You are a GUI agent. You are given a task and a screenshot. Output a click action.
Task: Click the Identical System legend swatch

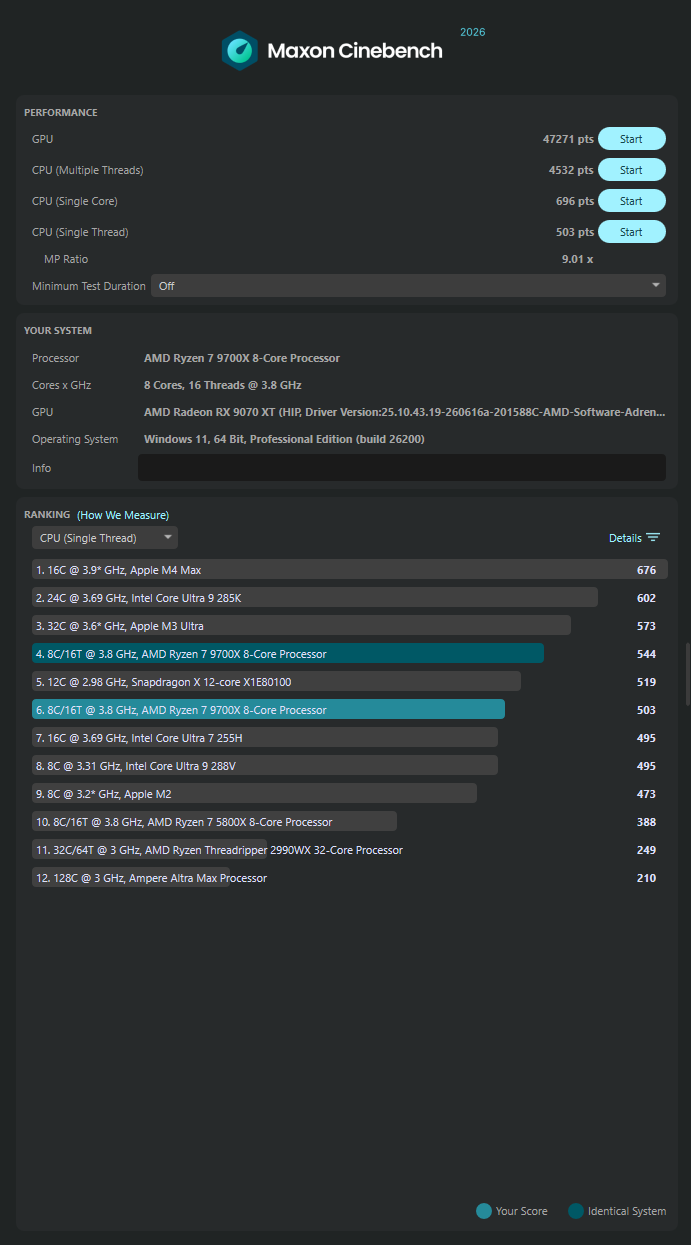(x=576, y=1211)
